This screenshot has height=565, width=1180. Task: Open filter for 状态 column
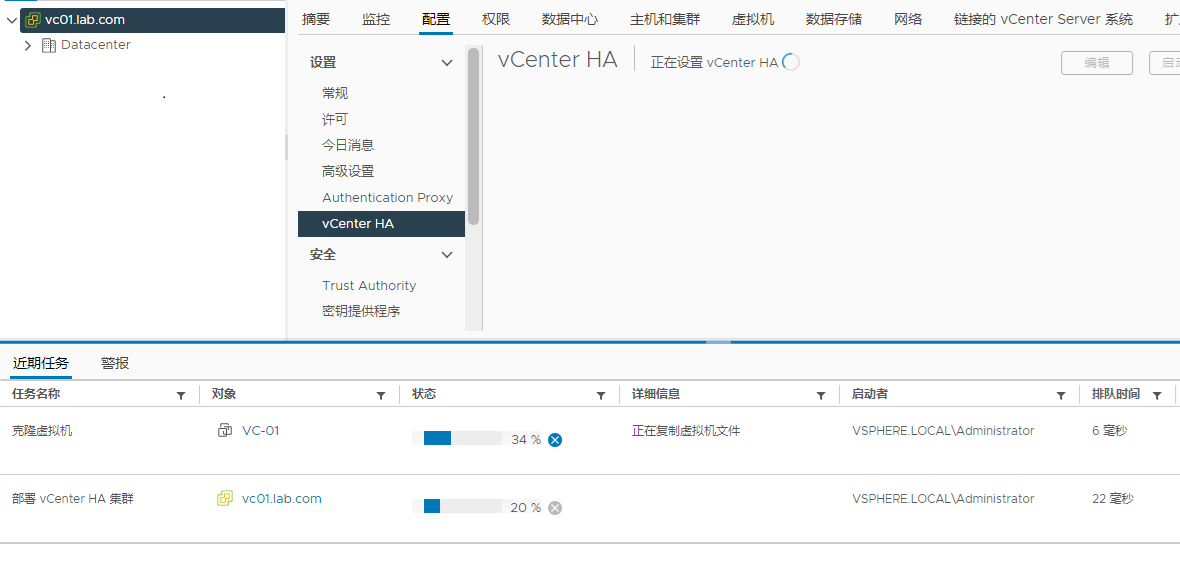(601, 395)
